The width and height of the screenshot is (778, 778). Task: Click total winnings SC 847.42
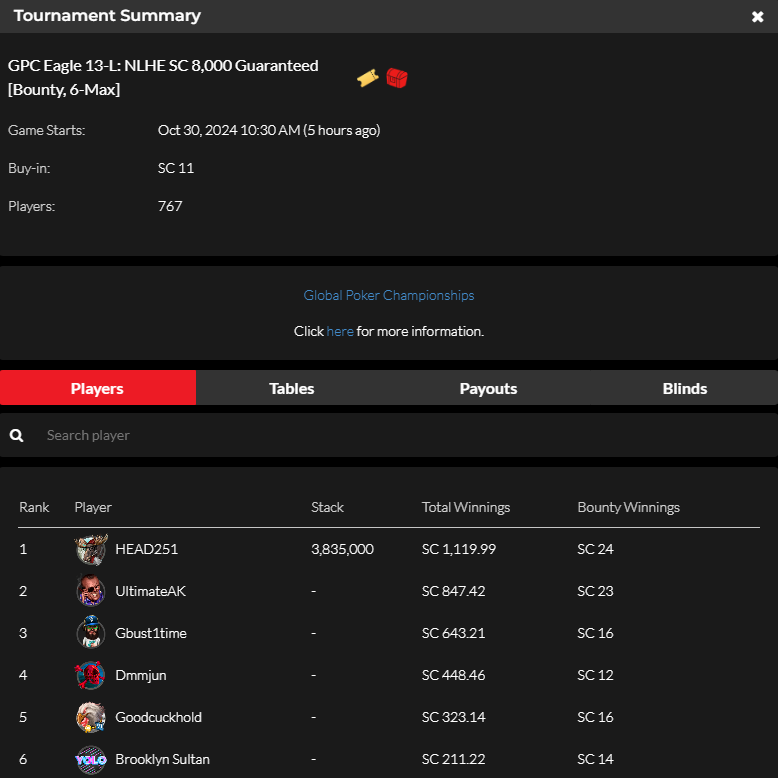point(454,591)
